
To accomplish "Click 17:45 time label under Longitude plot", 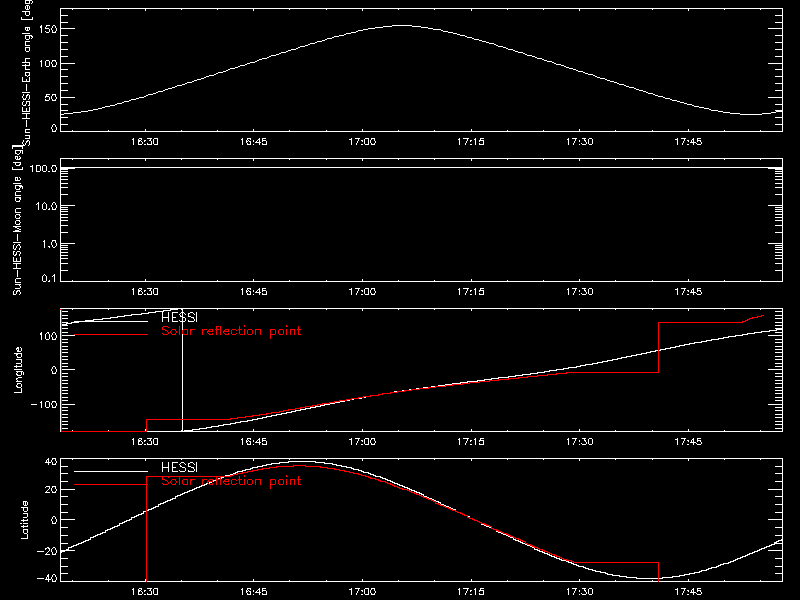I will pos(688,442).
